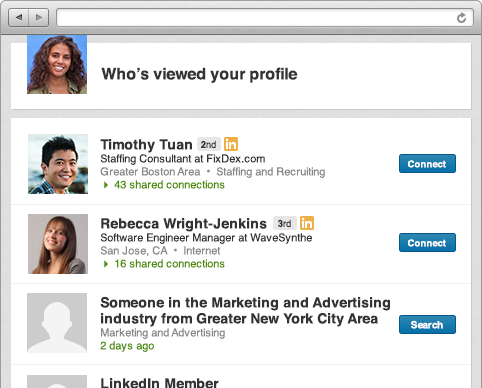Click 'San Jose, CA' location text

coord(134,251)
